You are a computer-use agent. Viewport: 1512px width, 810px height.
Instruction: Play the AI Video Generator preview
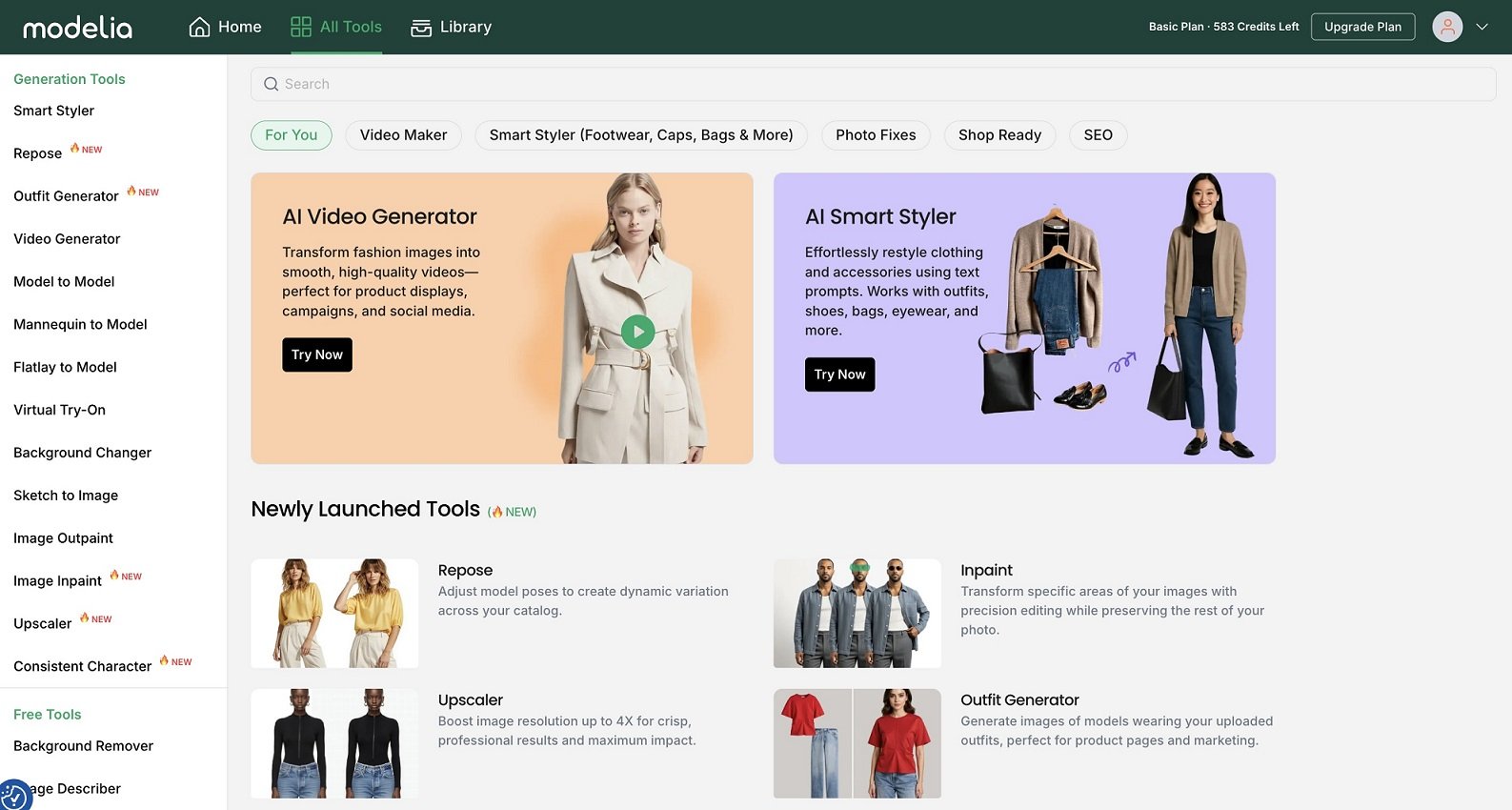coord(637,332)
